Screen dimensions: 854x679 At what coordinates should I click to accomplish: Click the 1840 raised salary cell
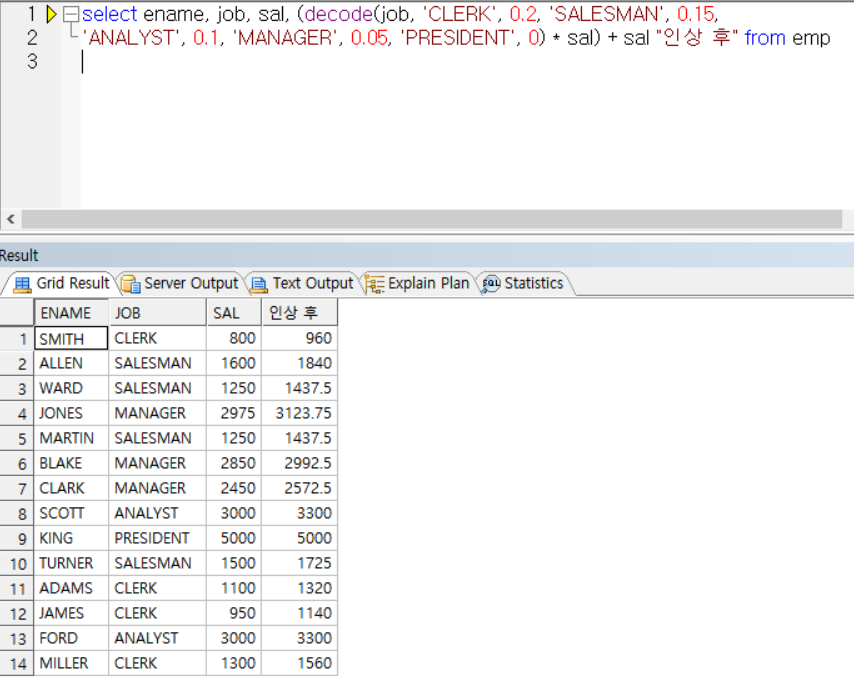click(300, 363)
